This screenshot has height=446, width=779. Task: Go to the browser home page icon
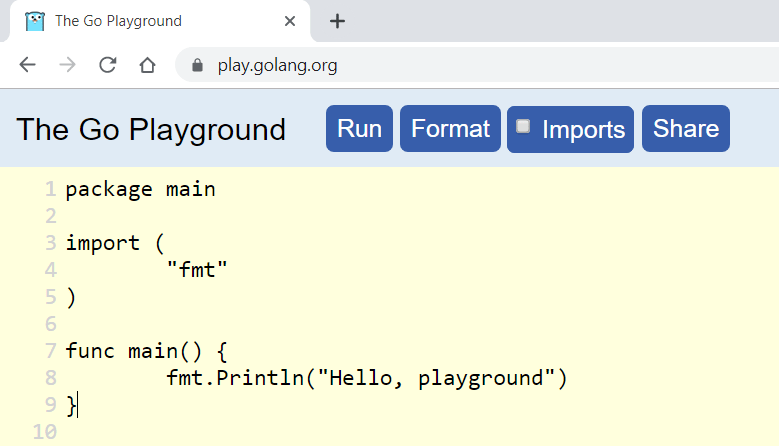[147, 66]
